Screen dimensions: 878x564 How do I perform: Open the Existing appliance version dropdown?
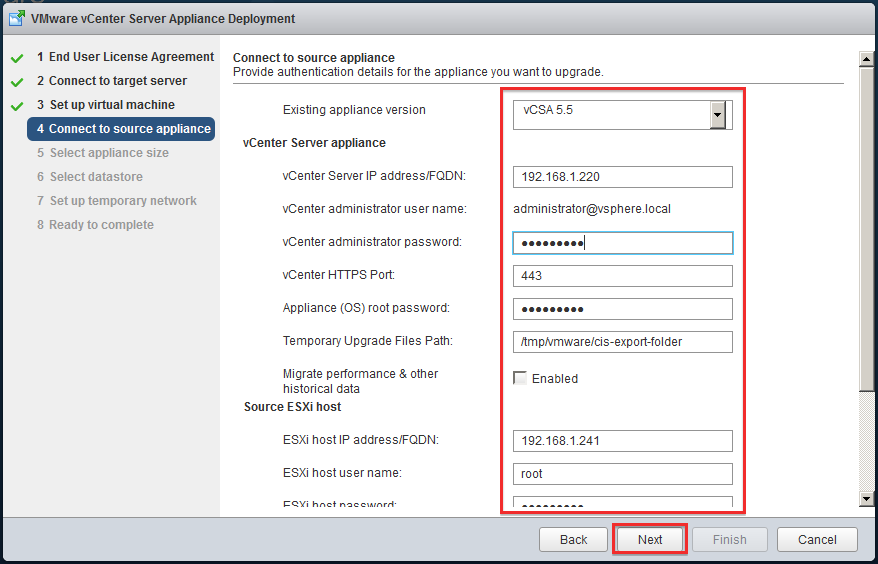(x=718, y=115)
